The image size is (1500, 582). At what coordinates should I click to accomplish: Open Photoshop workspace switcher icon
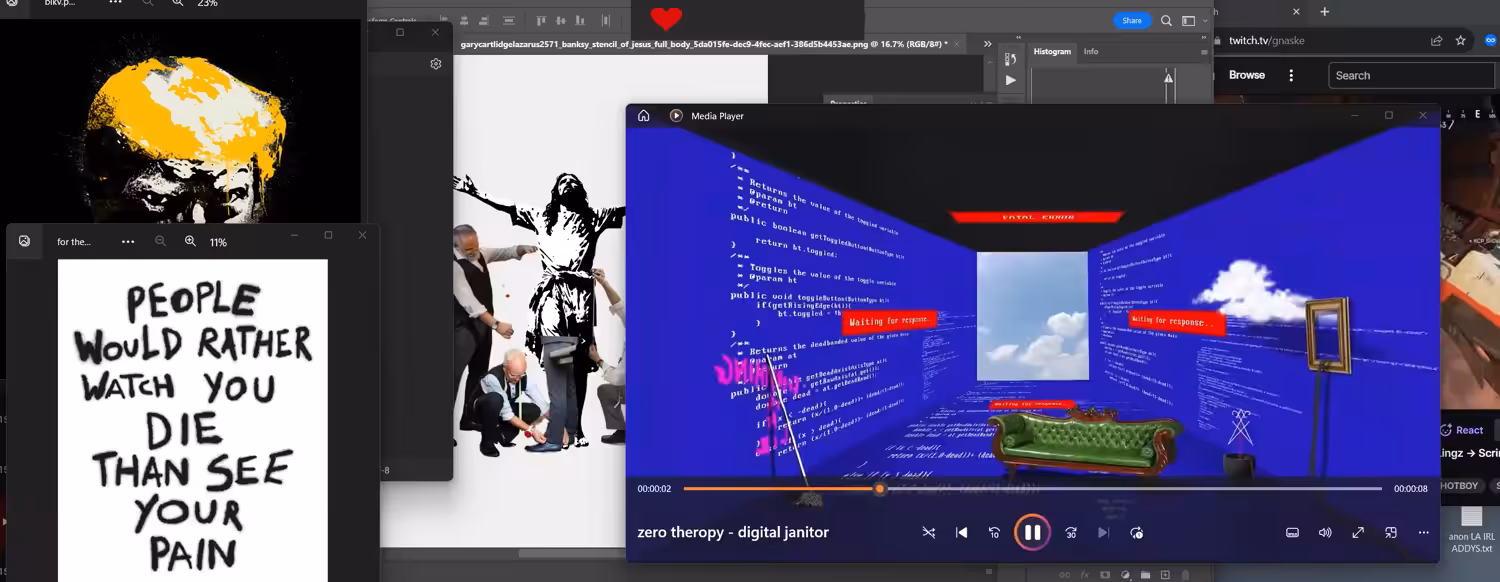coord(1188,20)
